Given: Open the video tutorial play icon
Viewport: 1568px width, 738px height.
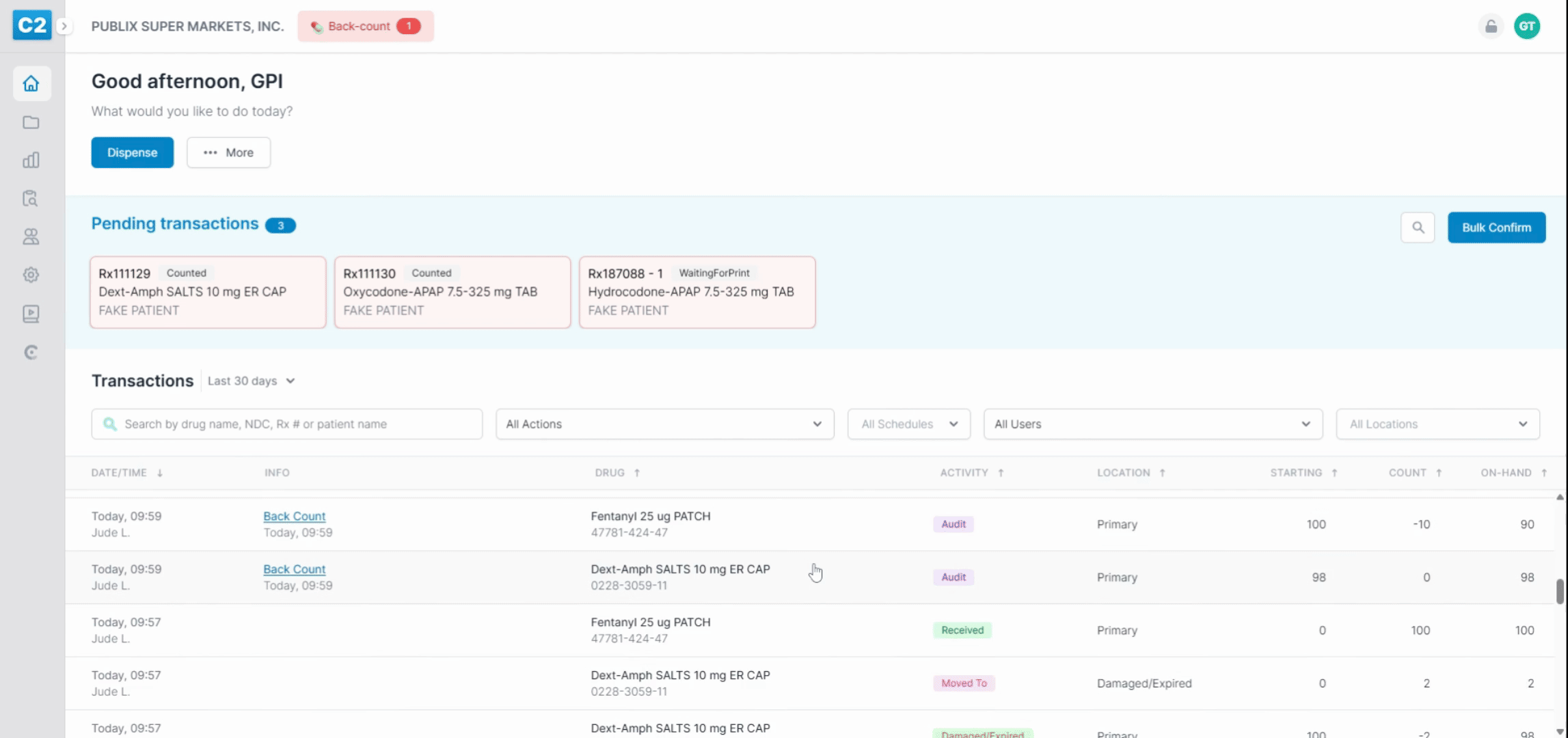Looking at the screenshot, I should point(31,314).
